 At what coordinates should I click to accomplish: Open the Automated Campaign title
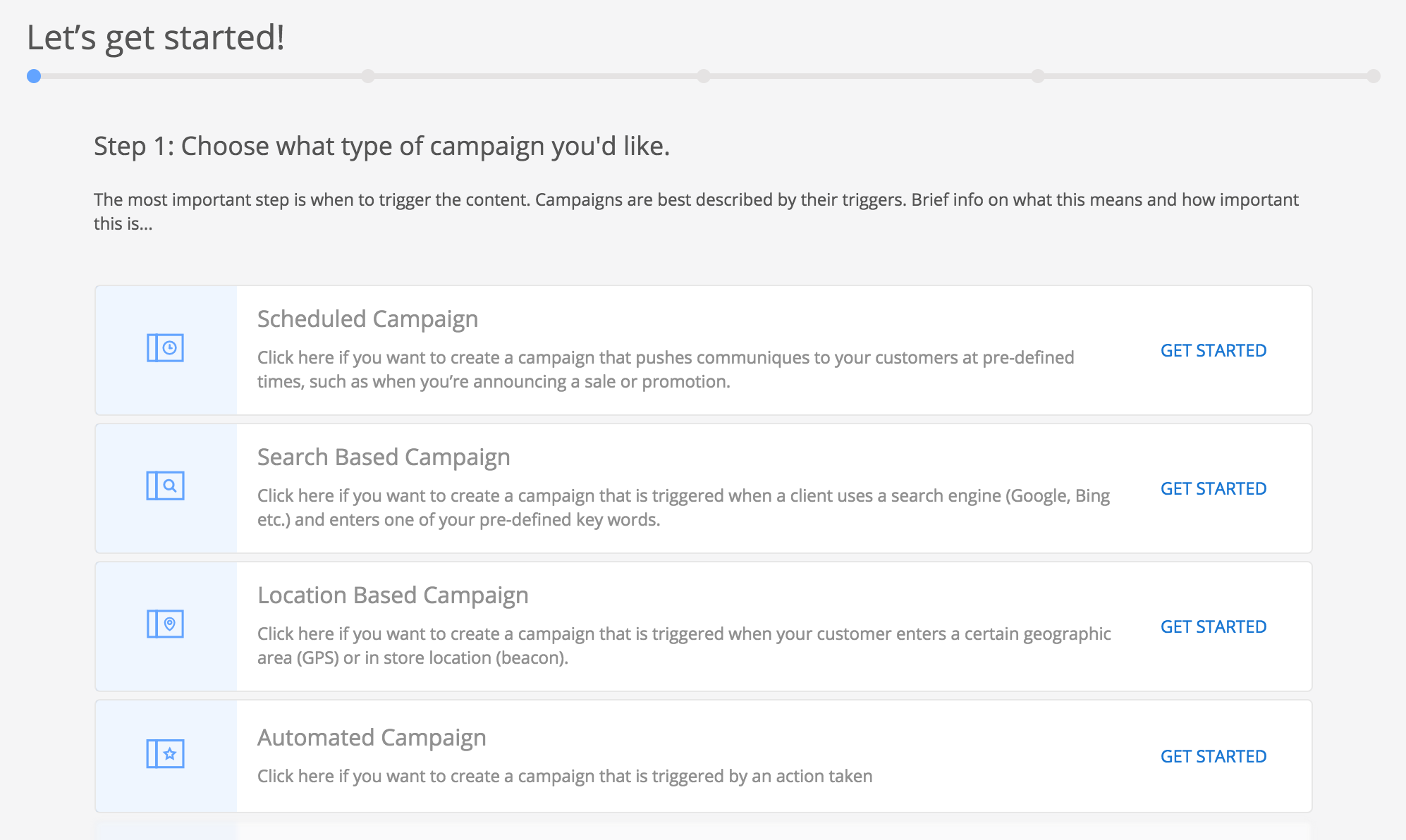pos(372,738)
